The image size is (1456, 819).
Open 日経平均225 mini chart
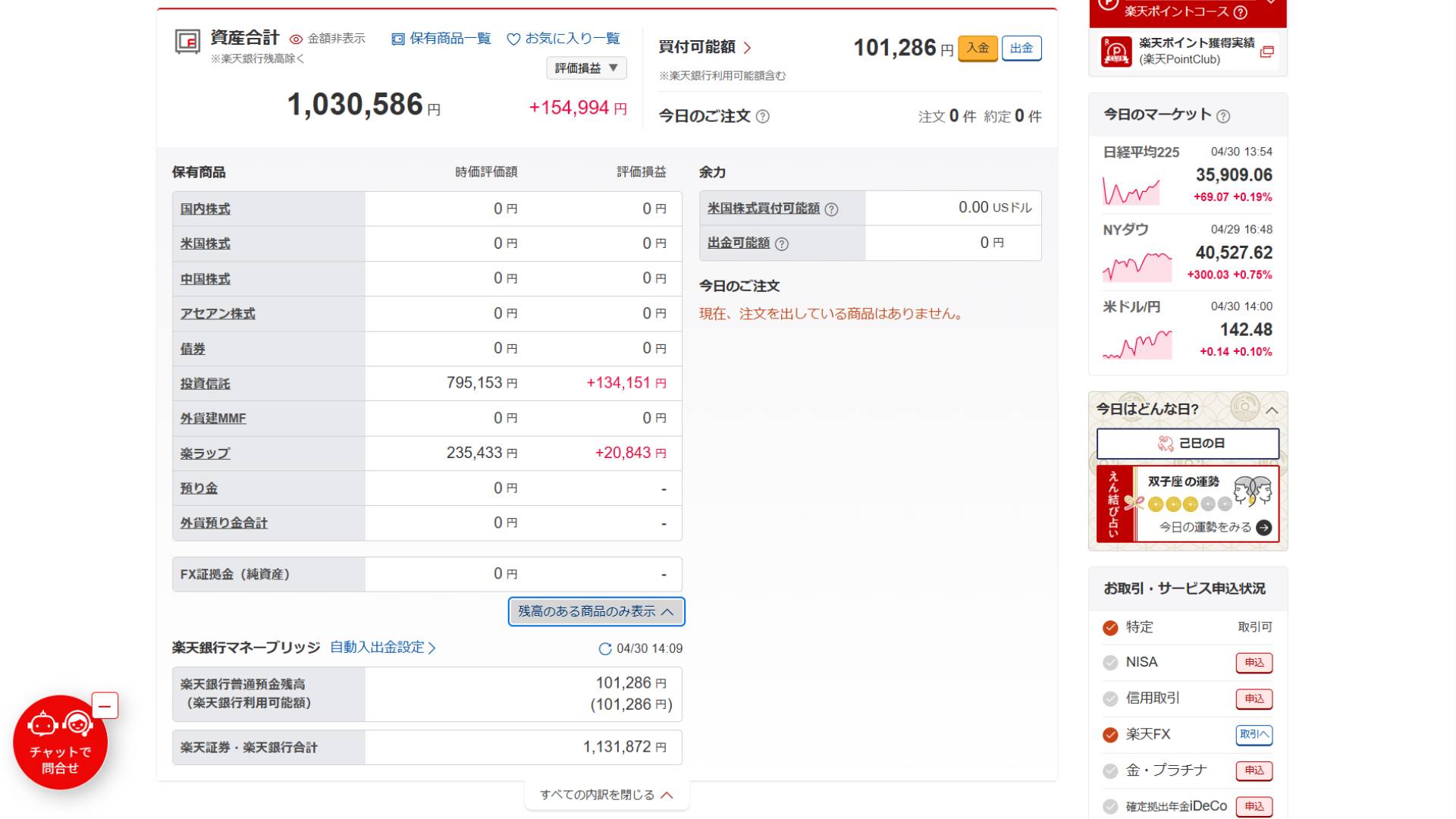1131,190
